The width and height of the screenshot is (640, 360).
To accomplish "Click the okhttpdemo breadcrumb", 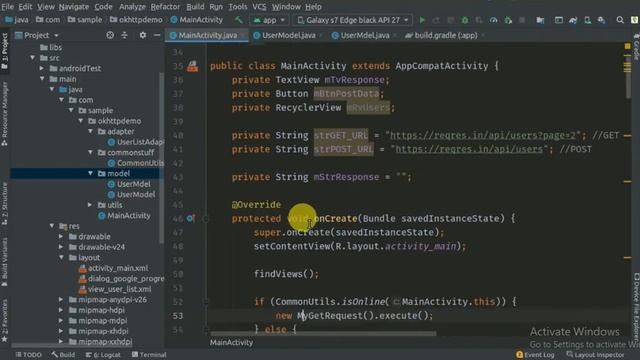I will click(136, 20).
